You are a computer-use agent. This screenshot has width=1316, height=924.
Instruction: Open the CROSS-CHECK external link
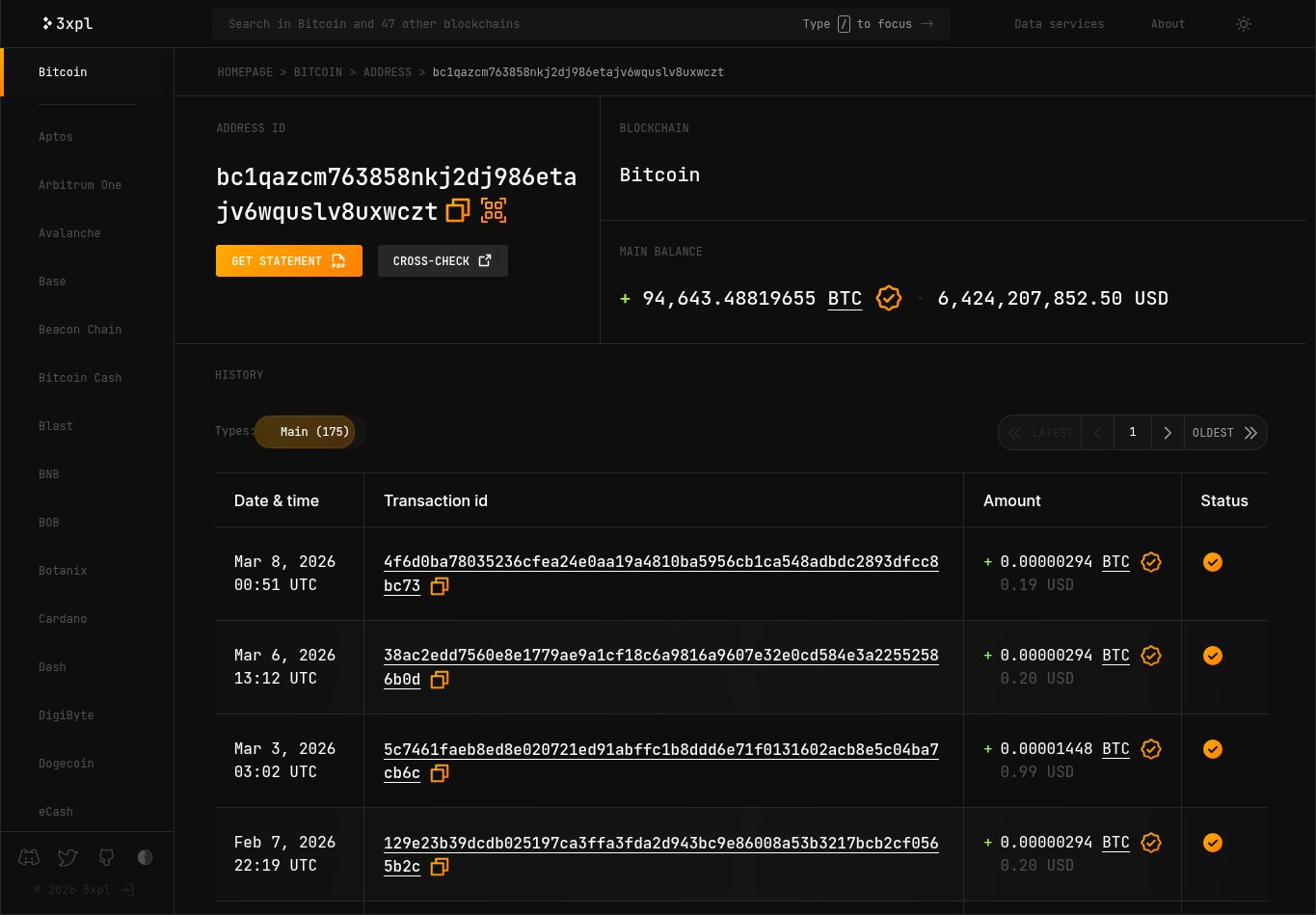[442, 260]
